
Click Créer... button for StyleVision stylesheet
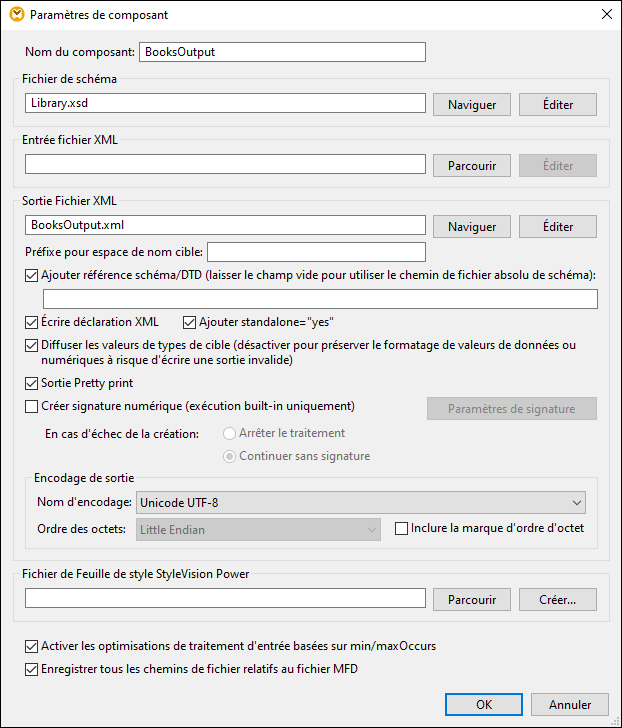pos(558,600)
